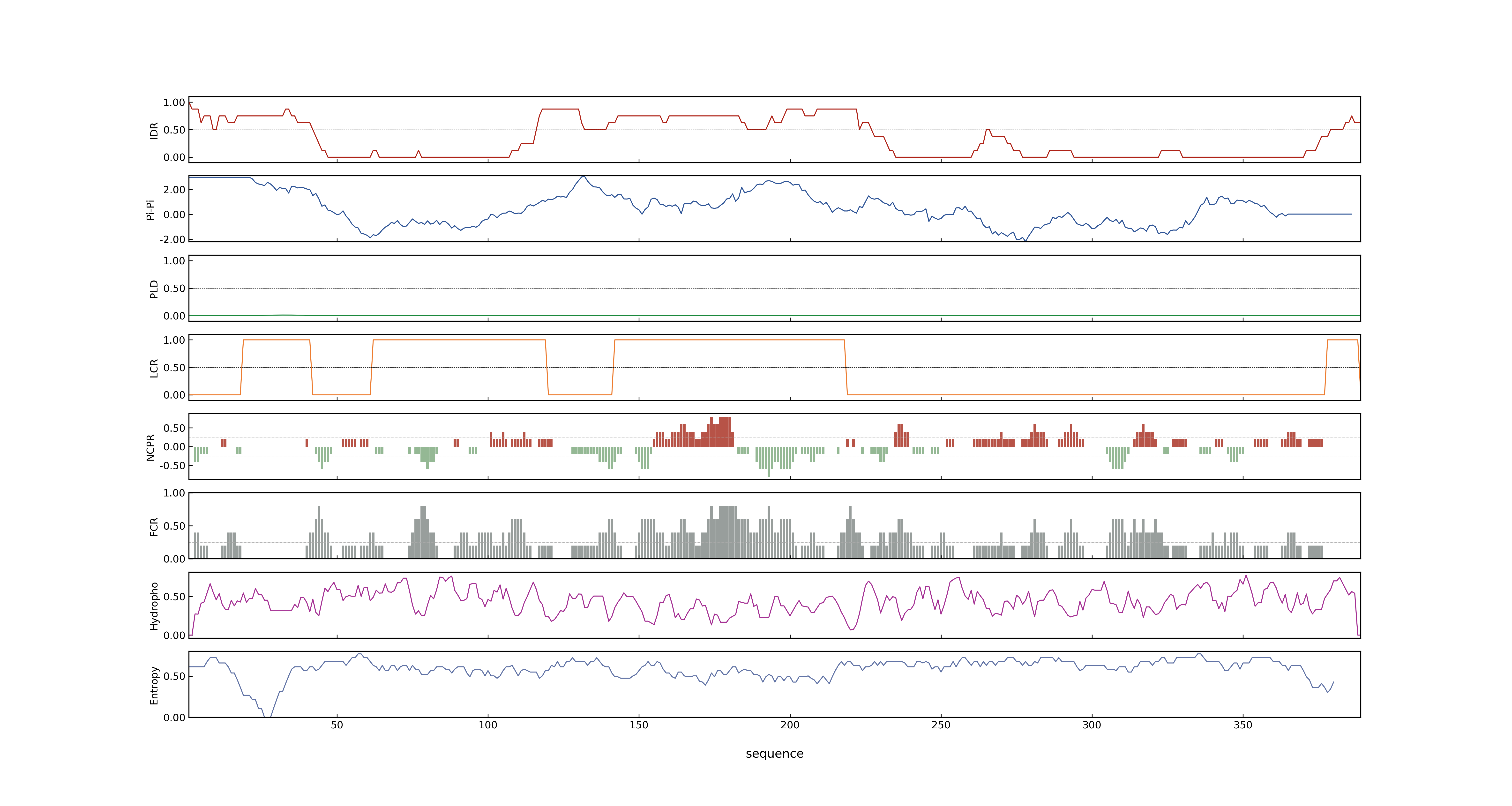1512x806 pixels.
Task: Click the IDR y-axis label
Action: pyautogui.click(x=154, y=130)
